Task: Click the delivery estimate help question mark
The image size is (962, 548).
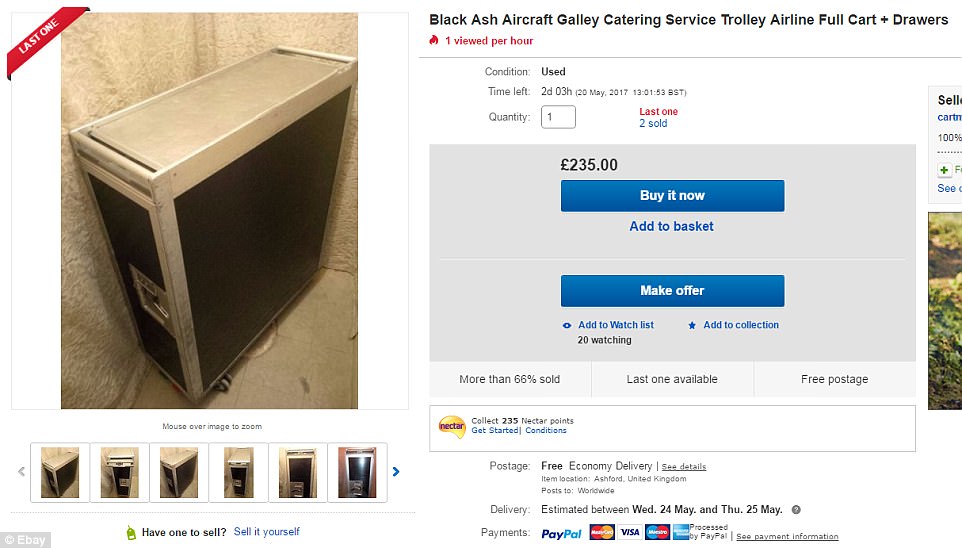Action: pyautogui.click(x=796, y=509)
